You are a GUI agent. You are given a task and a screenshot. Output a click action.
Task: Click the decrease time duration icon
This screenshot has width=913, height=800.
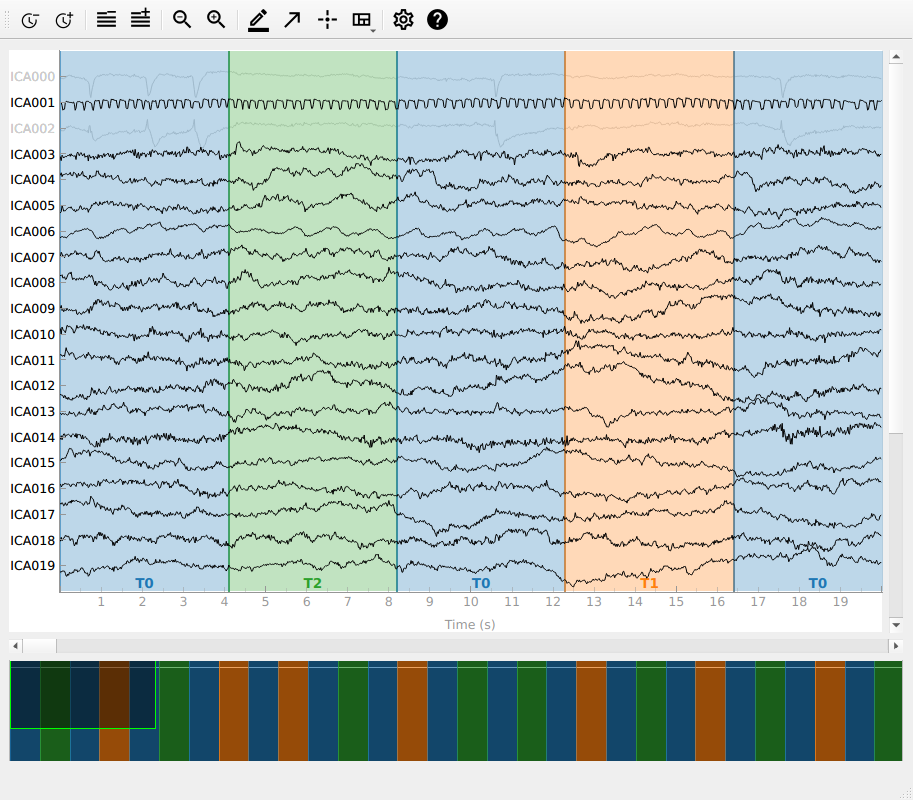31,19
